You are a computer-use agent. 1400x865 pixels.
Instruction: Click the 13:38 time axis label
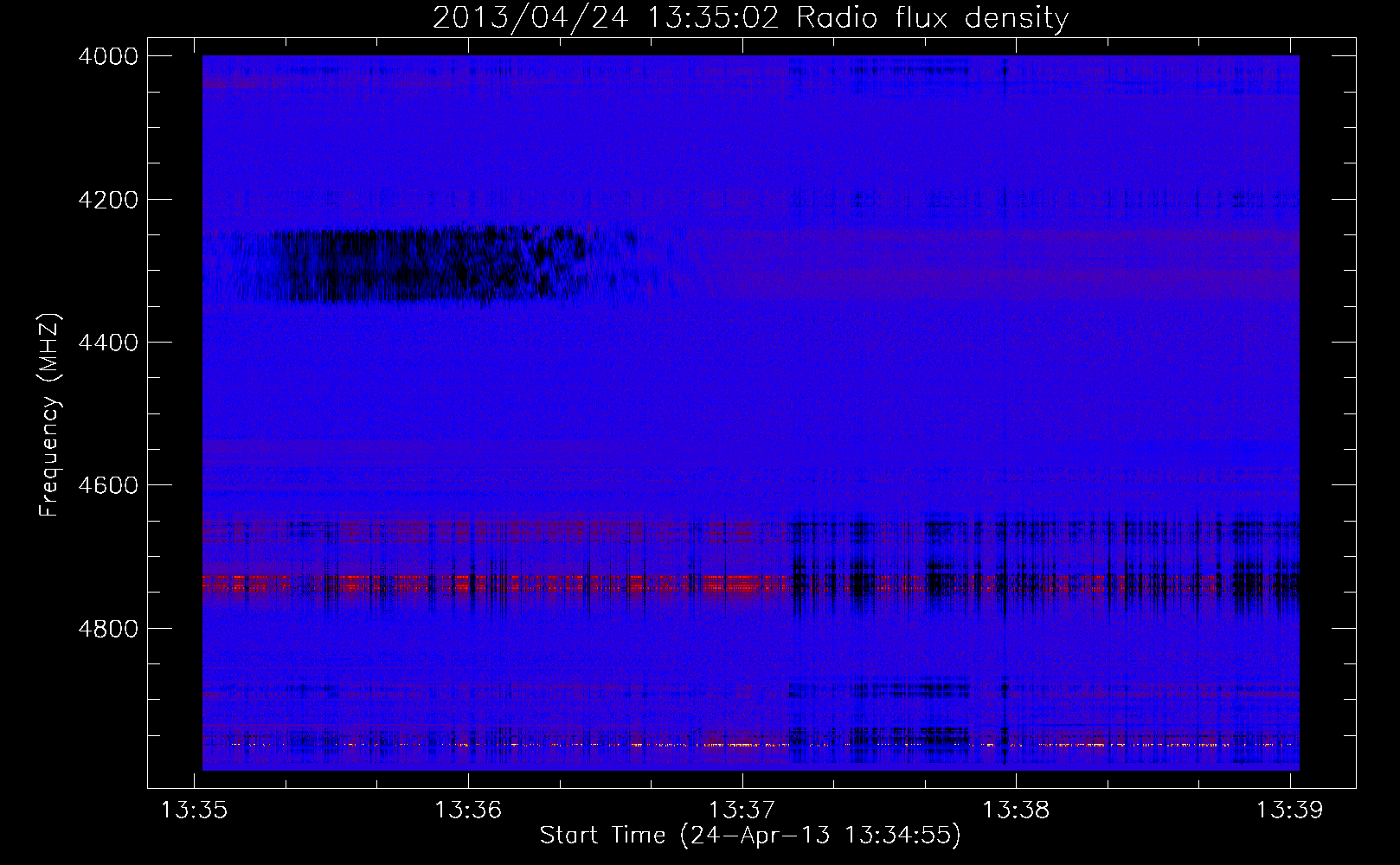click(x=1016, y=810)
